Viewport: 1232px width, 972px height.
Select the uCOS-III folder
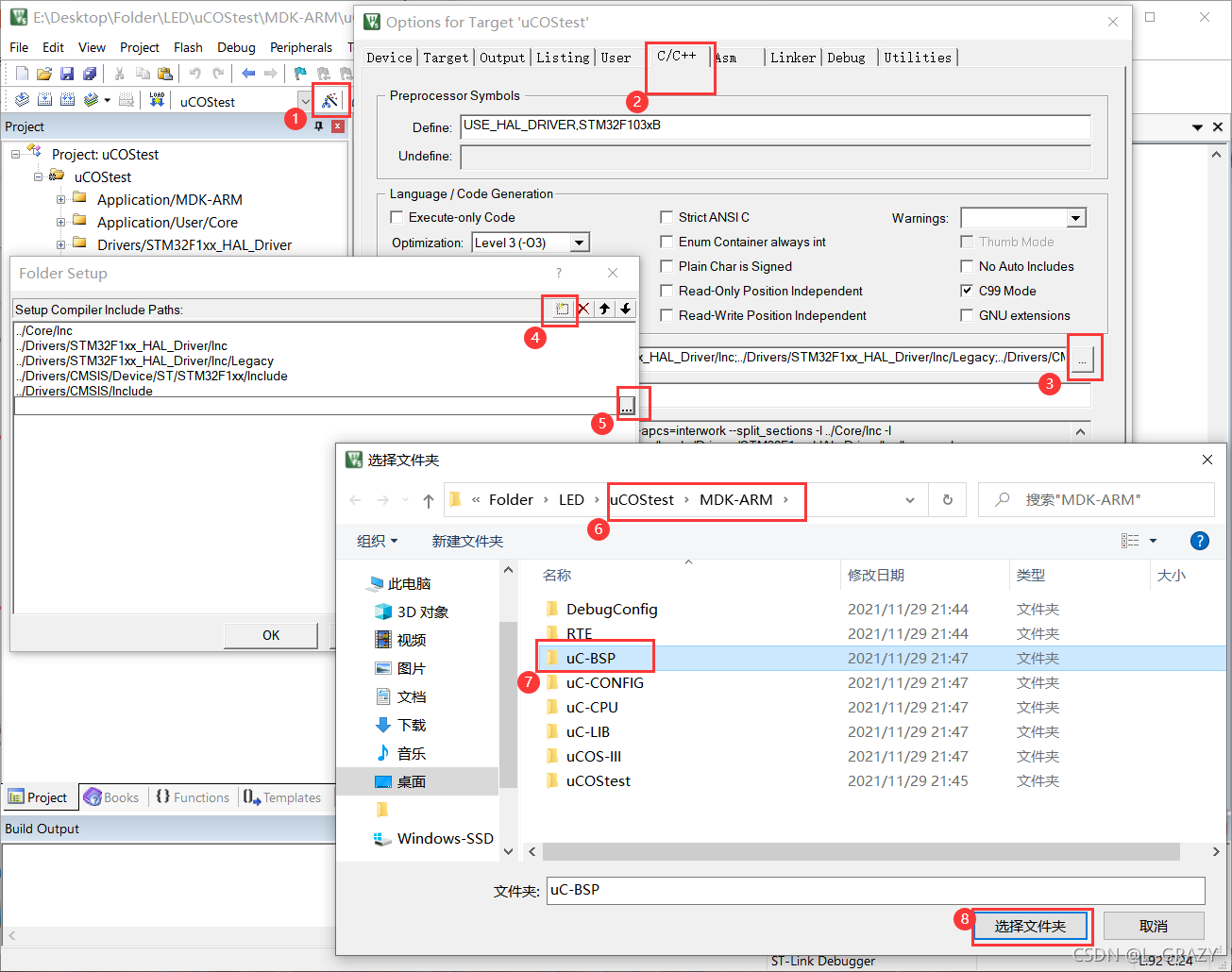(x=593, y=756)
